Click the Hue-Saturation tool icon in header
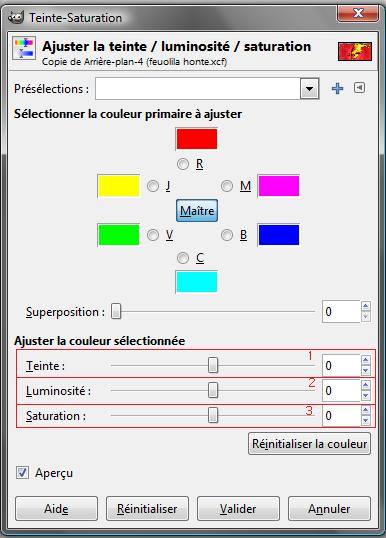386x538 pixels. pyautogui.click(x=24, y=48)
